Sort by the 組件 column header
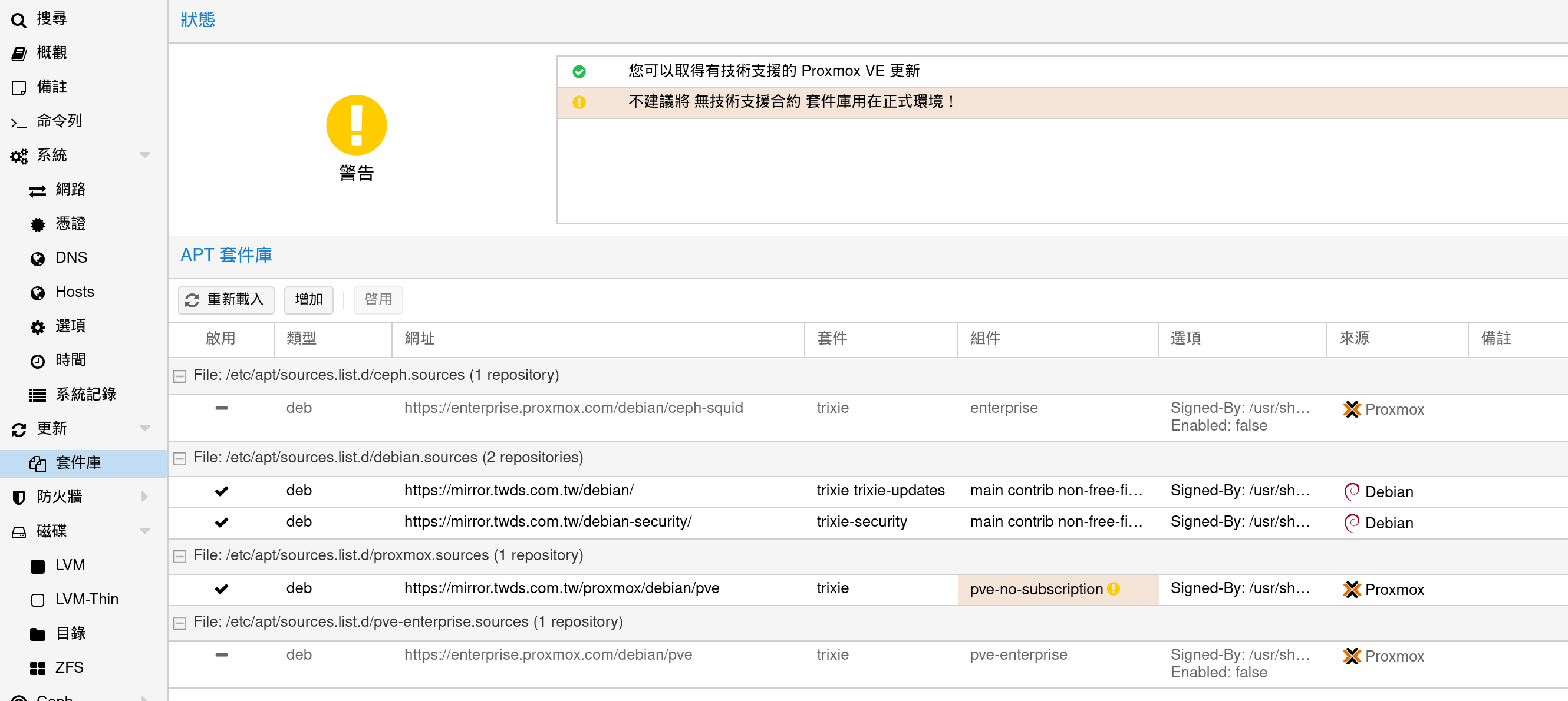Viewport: 1568px width, 701px height. pyautogui.click(x=1058, y=339)
